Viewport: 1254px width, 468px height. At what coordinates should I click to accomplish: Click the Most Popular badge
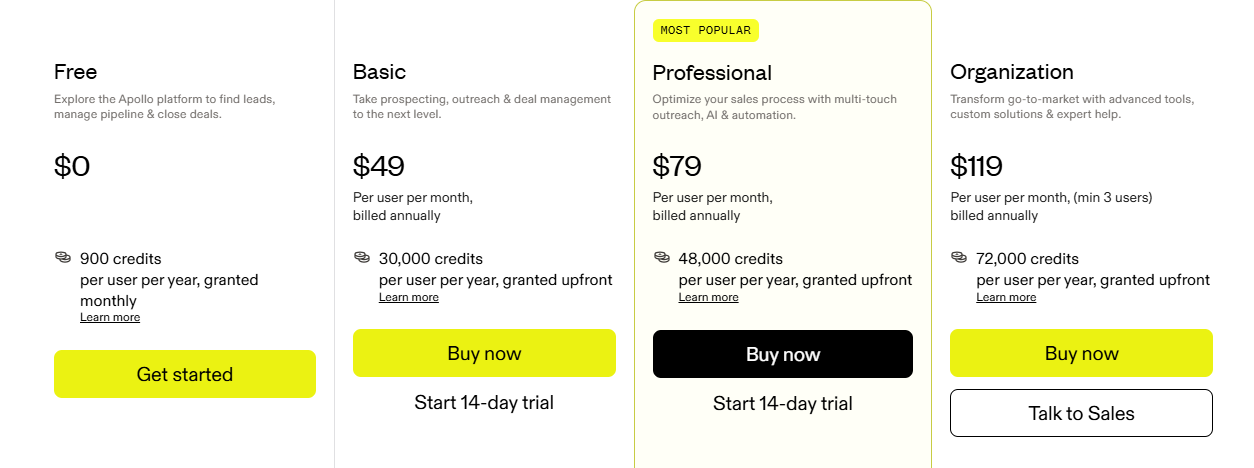click(x=706, y=31)
